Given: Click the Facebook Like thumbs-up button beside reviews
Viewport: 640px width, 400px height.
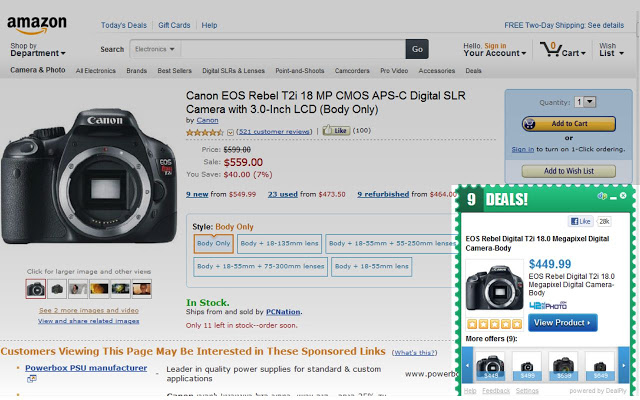Looking at the screenshot, I should tap(336, 131).
